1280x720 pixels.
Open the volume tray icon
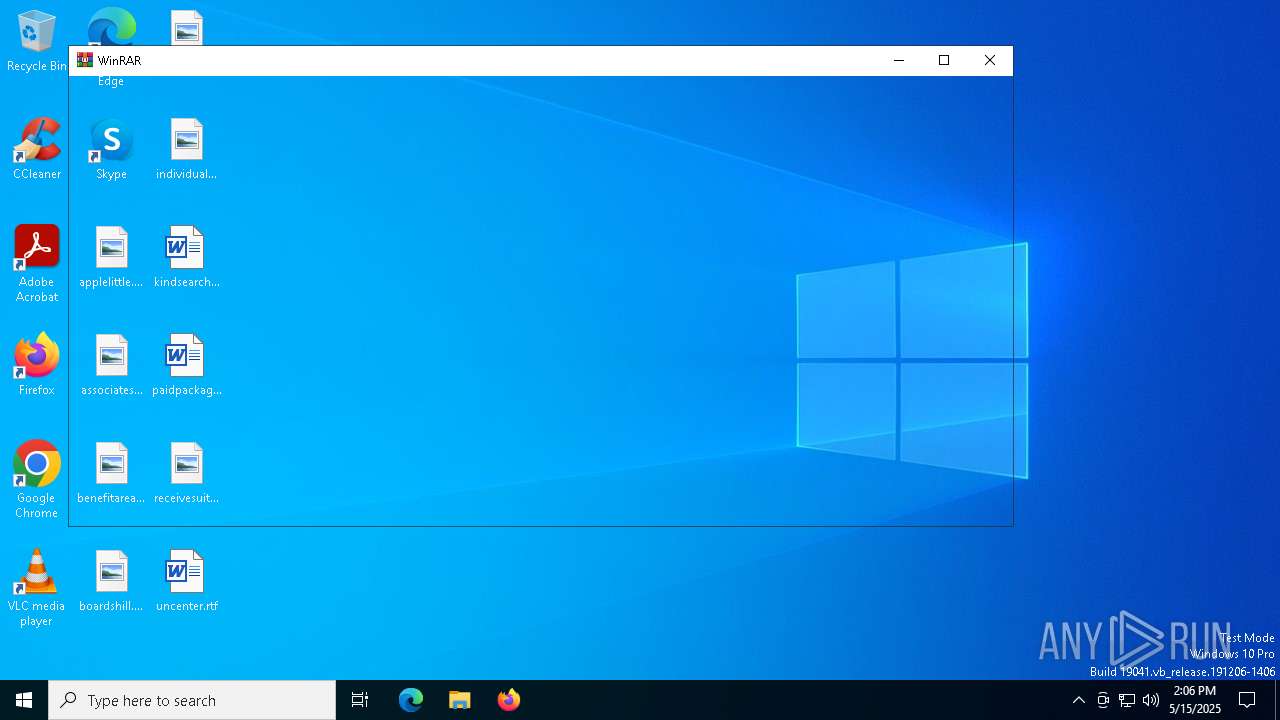(1151, 700)
